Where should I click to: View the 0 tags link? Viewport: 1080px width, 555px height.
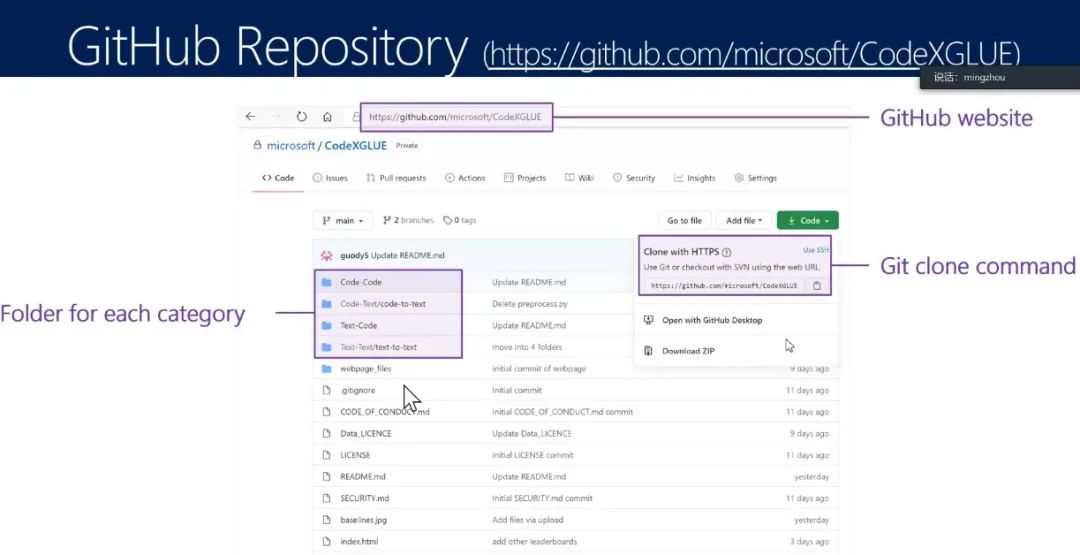pyautogui.click(x=459, y=220)
